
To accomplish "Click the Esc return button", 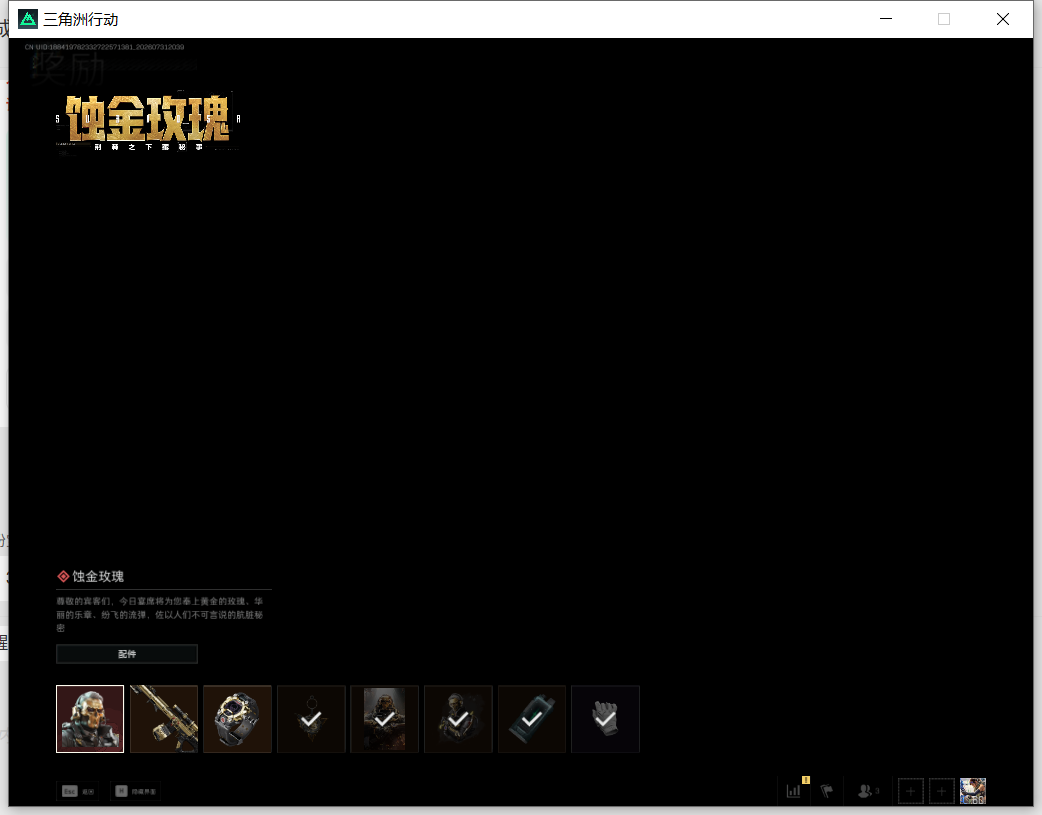I will coord(78,791).
